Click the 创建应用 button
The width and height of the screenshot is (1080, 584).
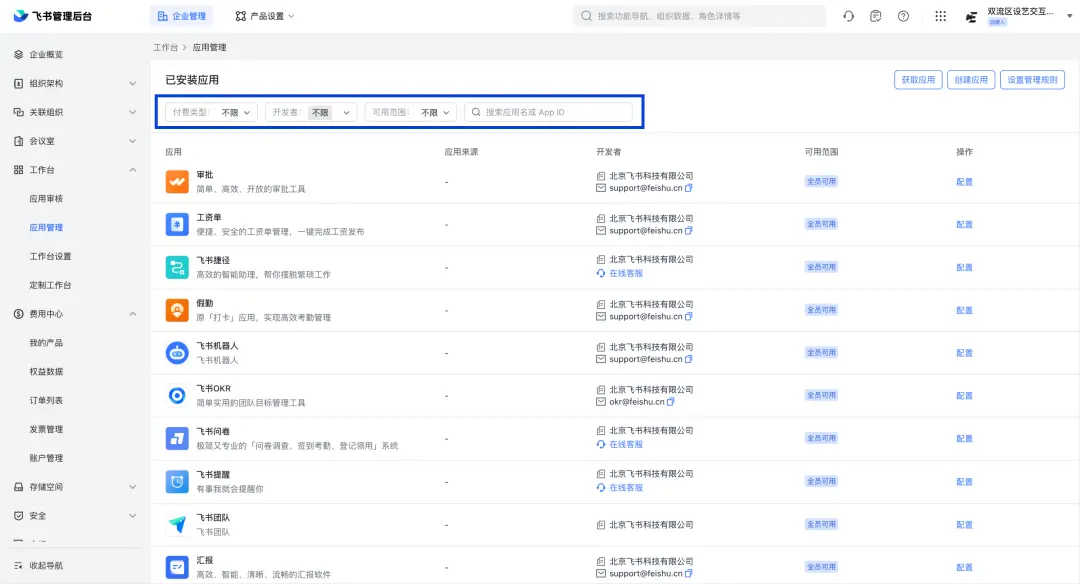click(971, 80)
